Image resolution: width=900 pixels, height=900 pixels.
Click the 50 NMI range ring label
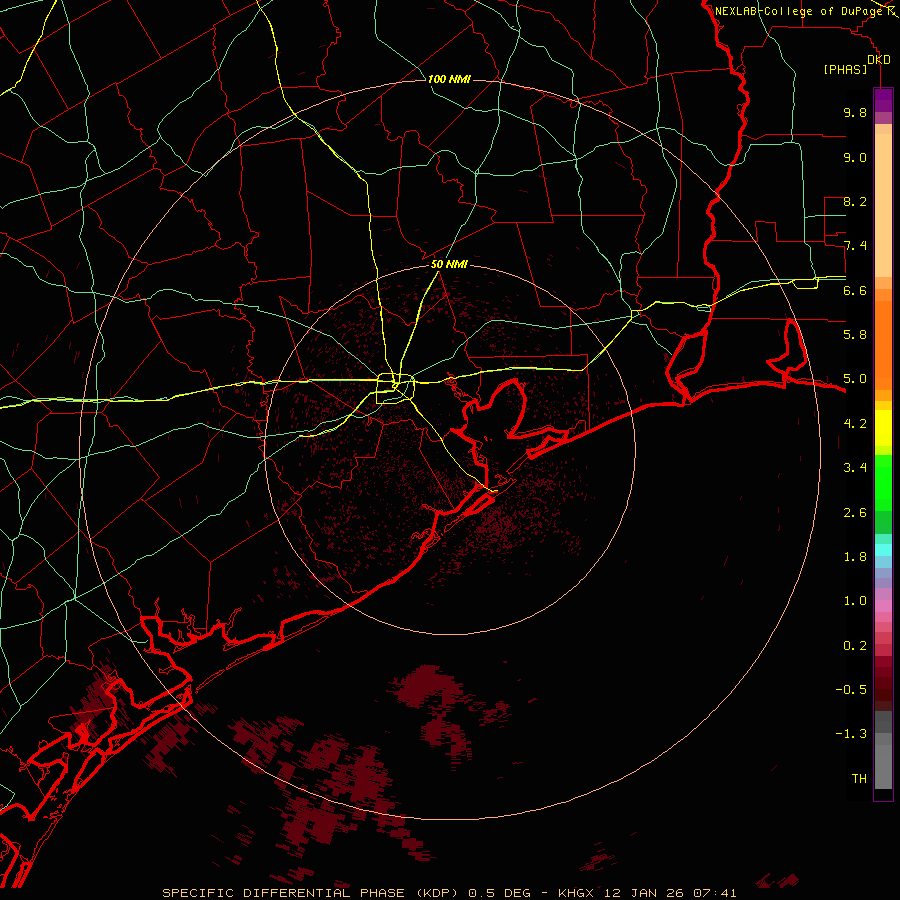(x=449, y=264)
